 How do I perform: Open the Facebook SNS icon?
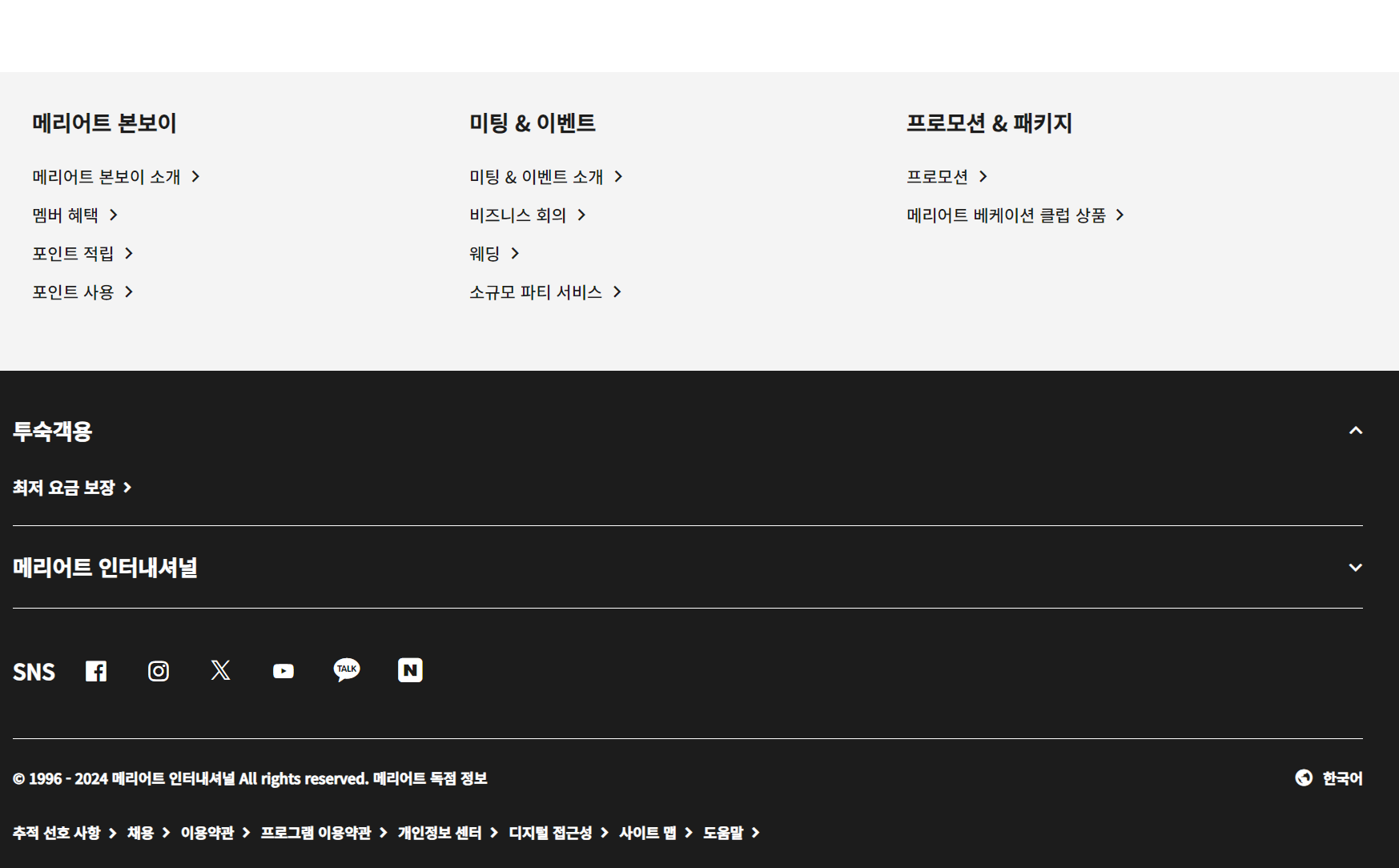96,671
